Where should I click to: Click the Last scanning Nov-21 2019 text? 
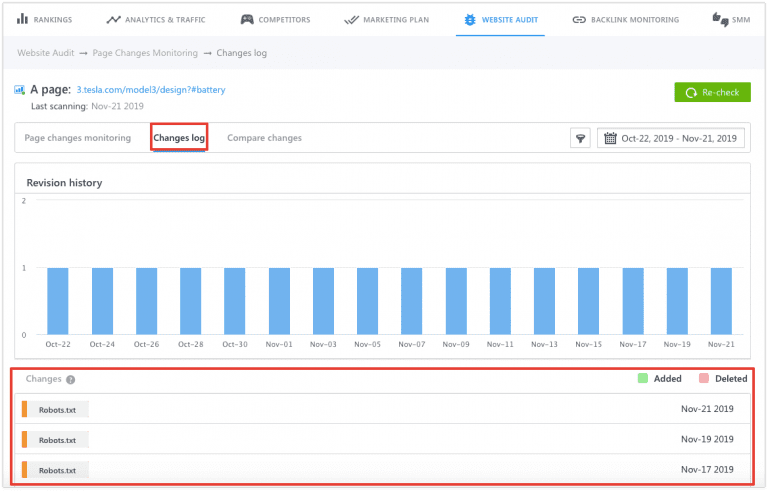click(x=87, y=106)
